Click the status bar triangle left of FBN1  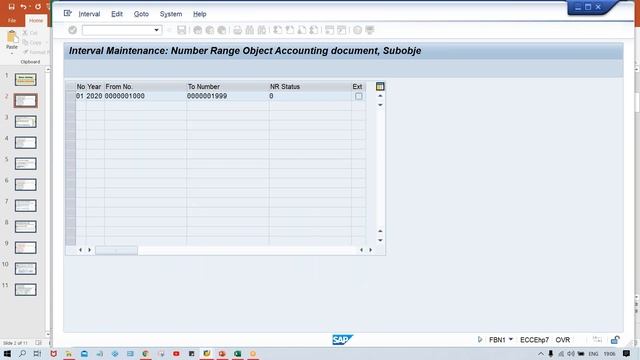(x=480, y=340)
